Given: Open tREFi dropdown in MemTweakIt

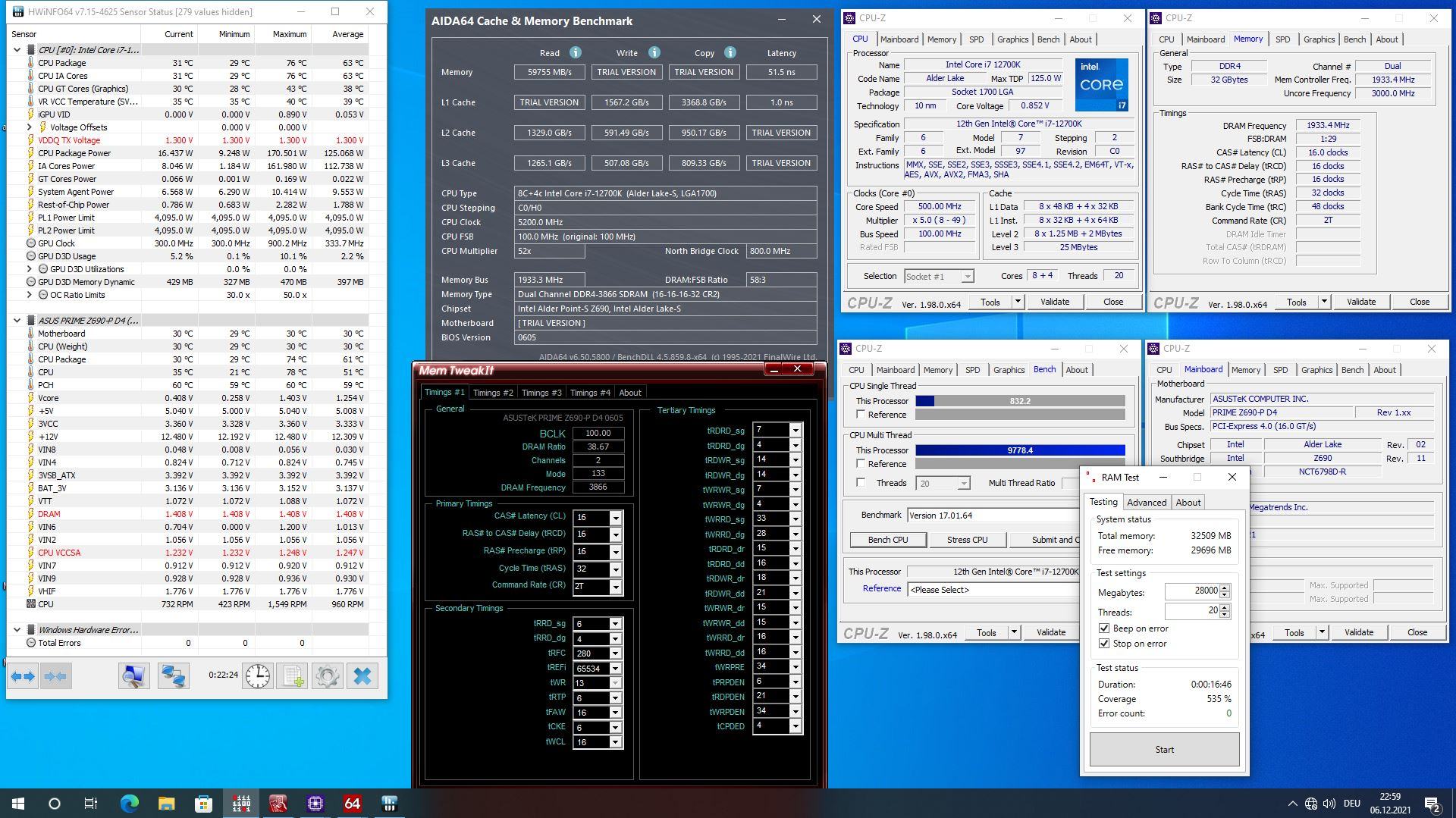Looking at the screenshot, I should tap(616, 669).
